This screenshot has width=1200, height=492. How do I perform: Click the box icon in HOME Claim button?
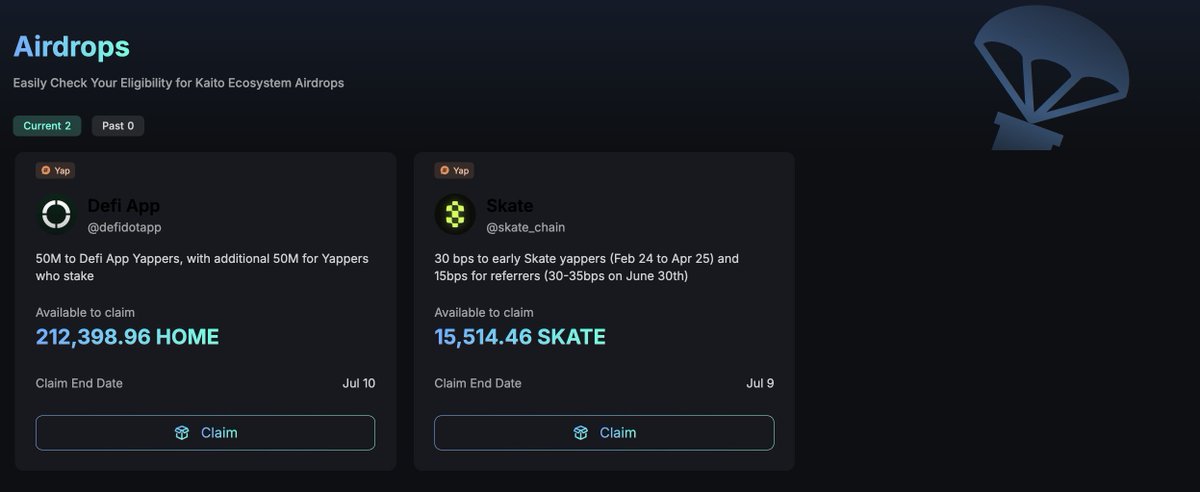click(x=181, y=433)
